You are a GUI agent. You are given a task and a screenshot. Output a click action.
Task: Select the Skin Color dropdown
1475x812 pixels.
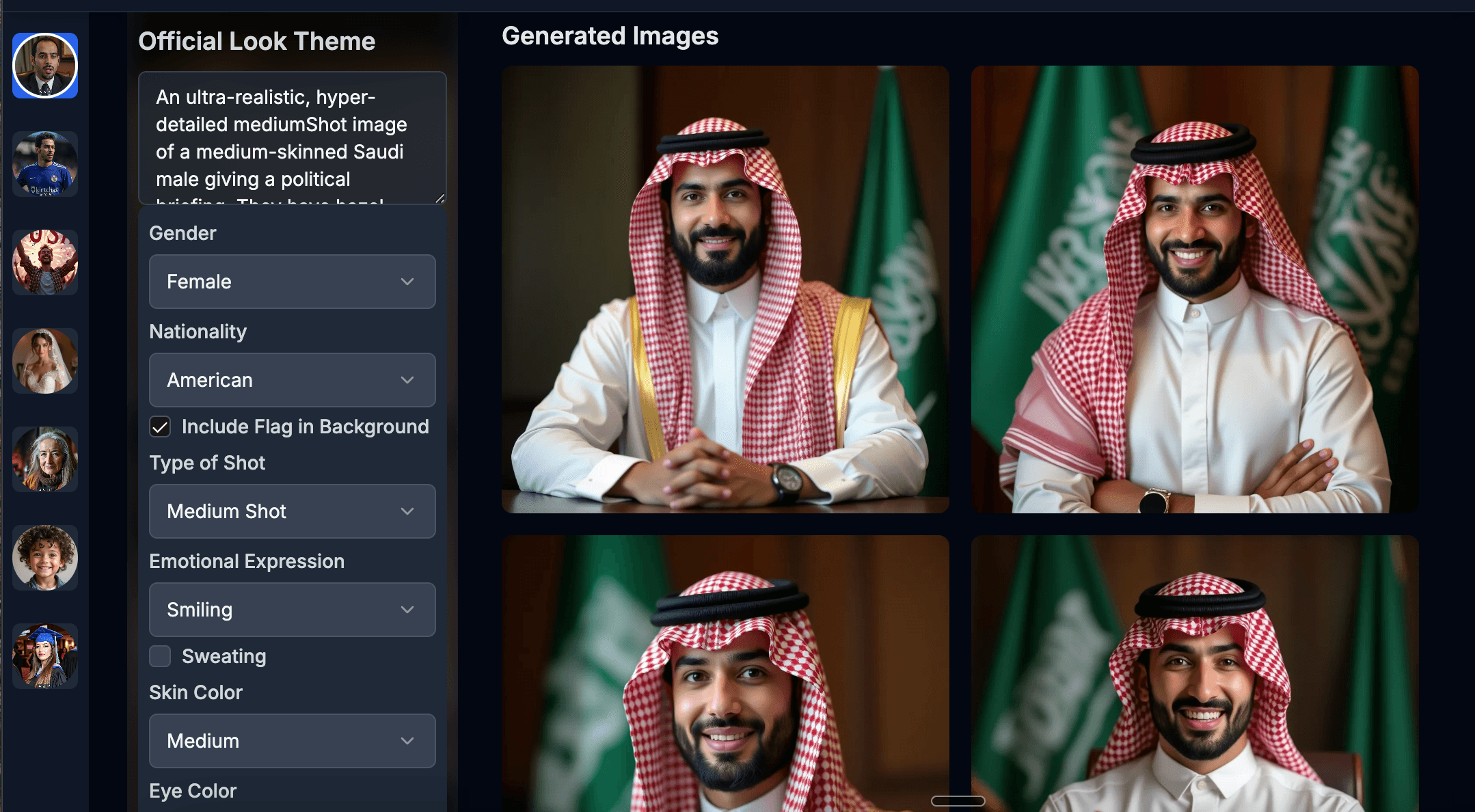coord(291,740)
